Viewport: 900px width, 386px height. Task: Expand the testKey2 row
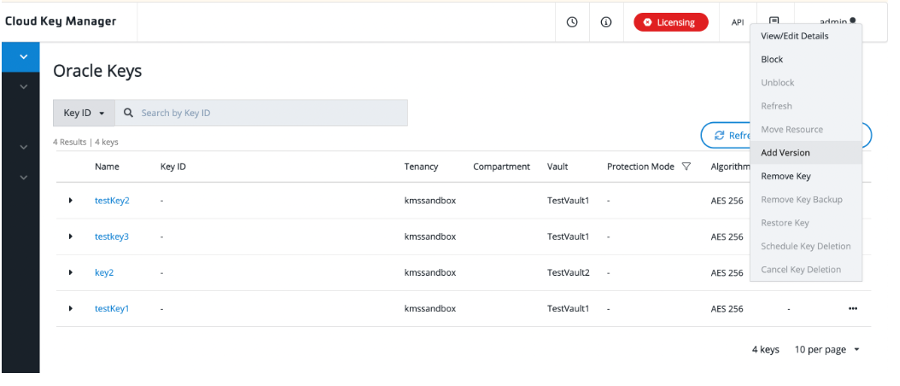coord(71,200)
